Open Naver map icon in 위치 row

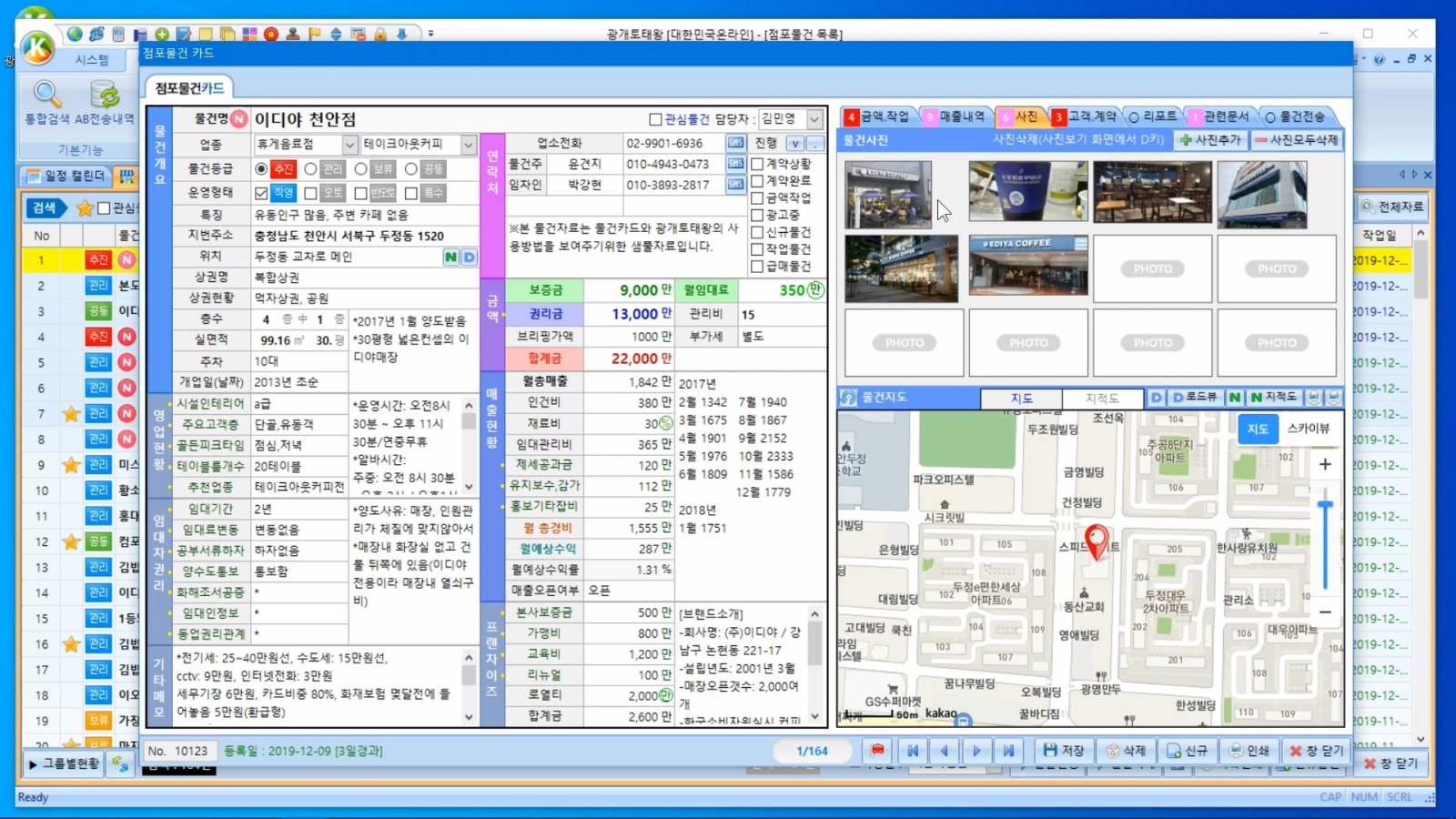450,257
